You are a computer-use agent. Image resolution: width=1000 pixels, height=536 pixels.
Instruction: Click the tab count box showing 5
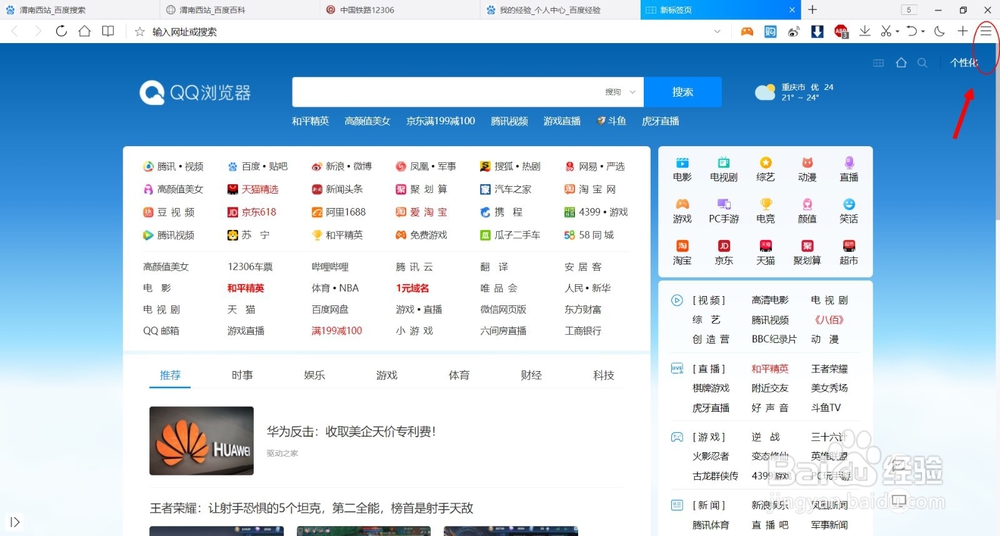(909, 10)
